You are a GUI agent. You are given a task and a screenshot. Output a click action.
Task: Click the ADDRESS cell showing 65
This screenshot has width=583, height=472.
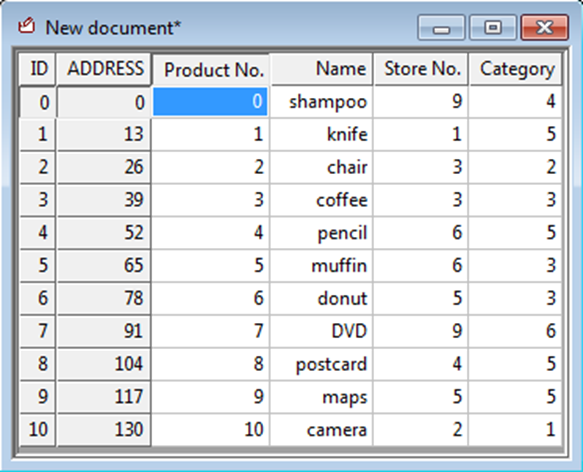(x=104, y=266)
